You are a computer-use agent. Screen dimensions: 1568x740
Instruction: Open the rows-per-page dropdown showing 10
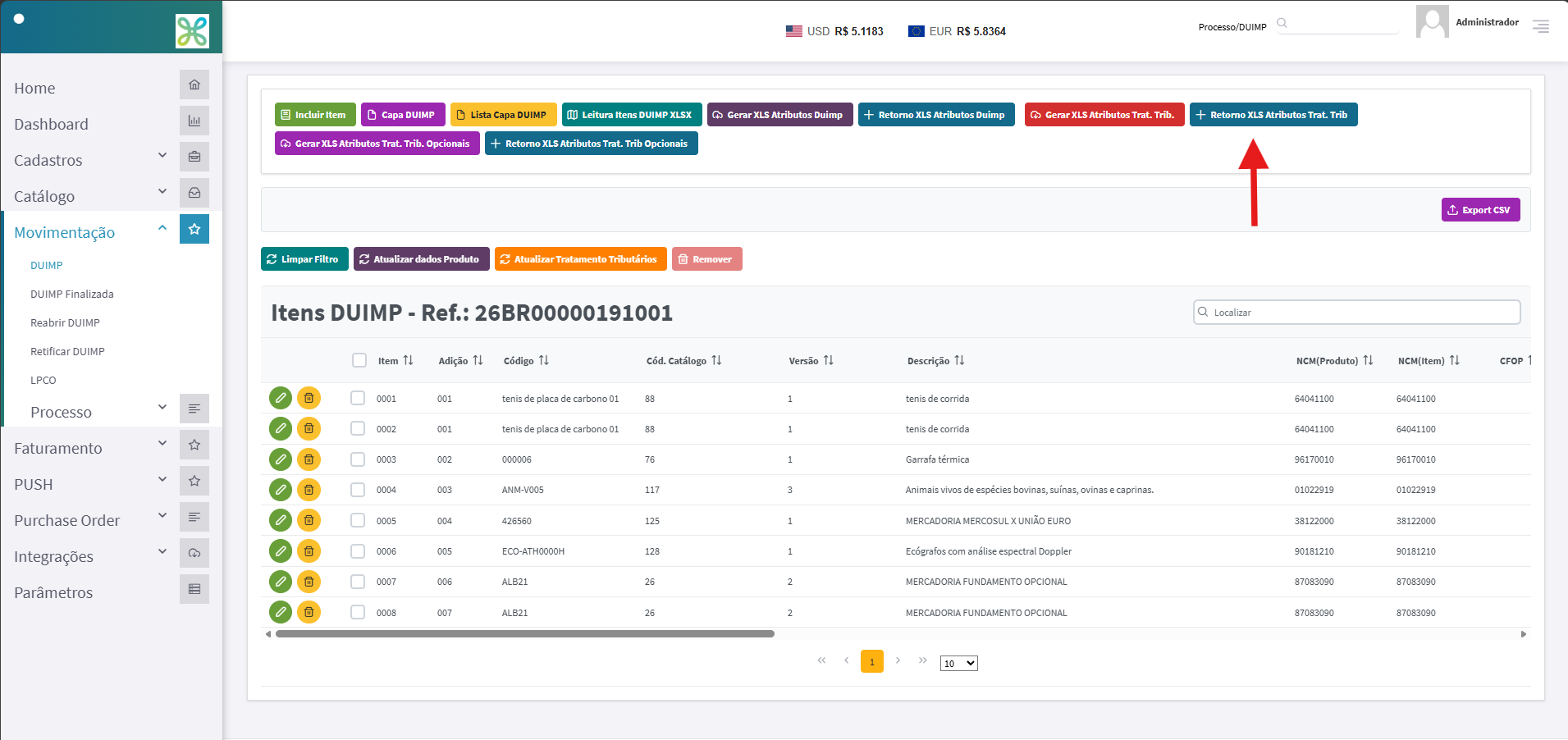pyautogui.click(x=958, y=663)
